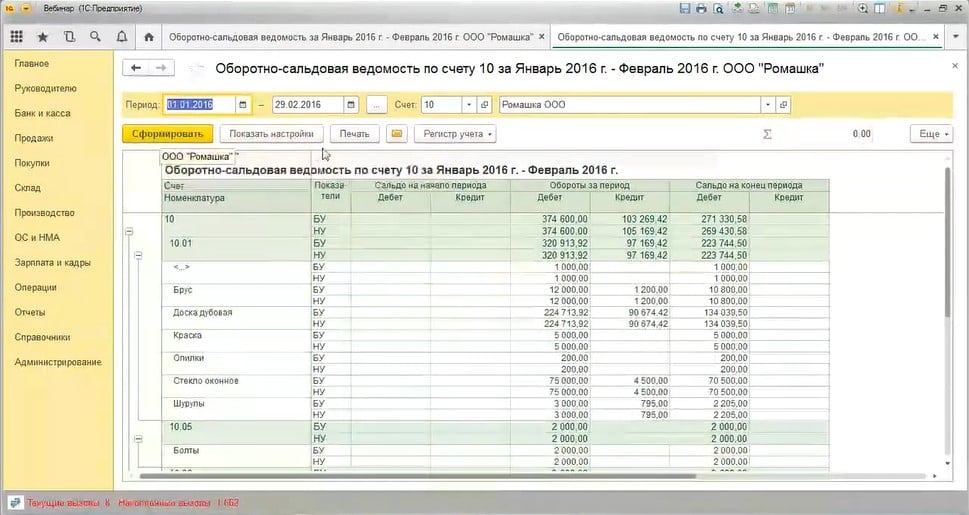Collapse the 10.05 subaccount group

(138, 438)
